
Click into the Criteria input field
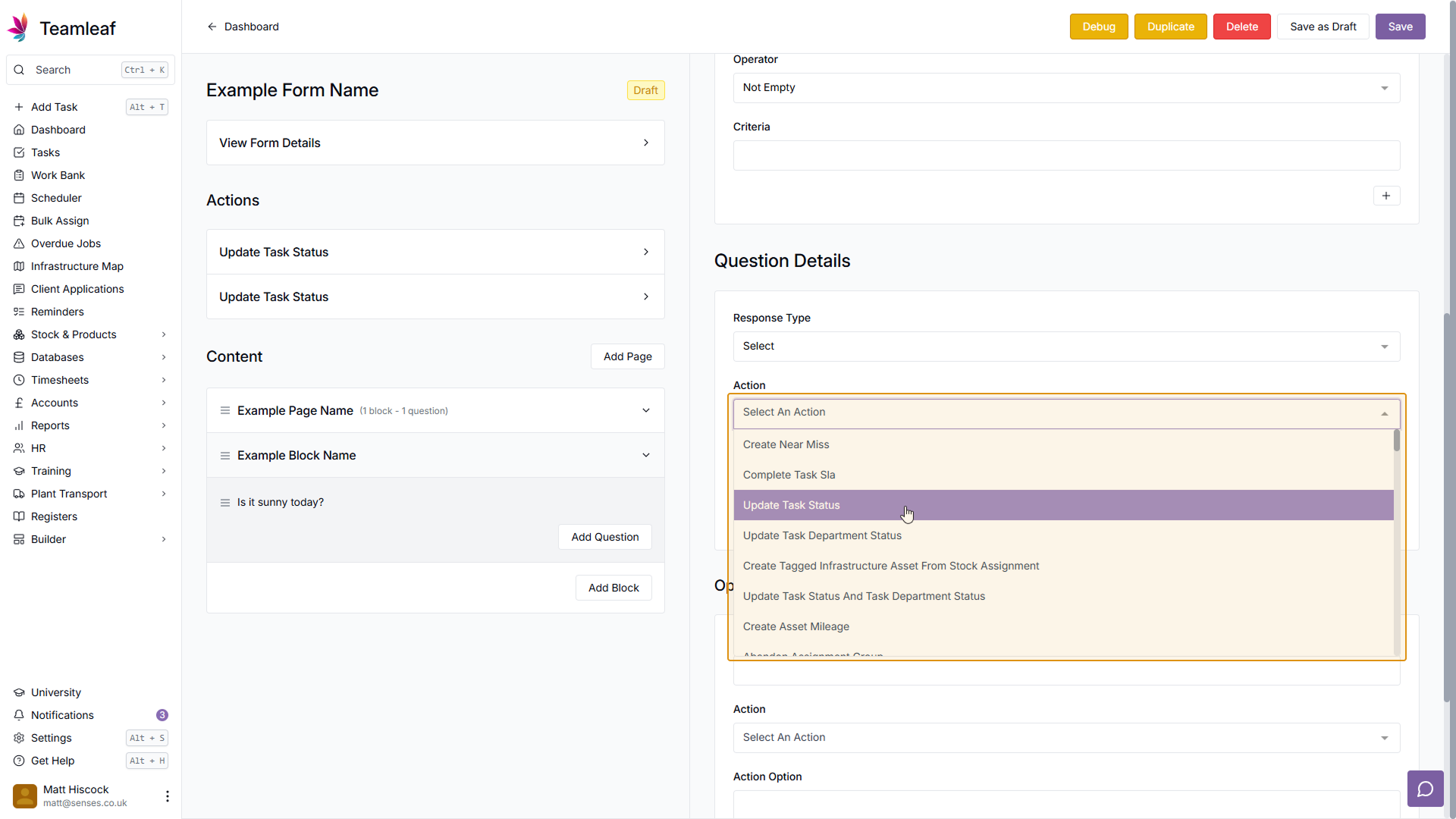click(x=1065, y=155)
